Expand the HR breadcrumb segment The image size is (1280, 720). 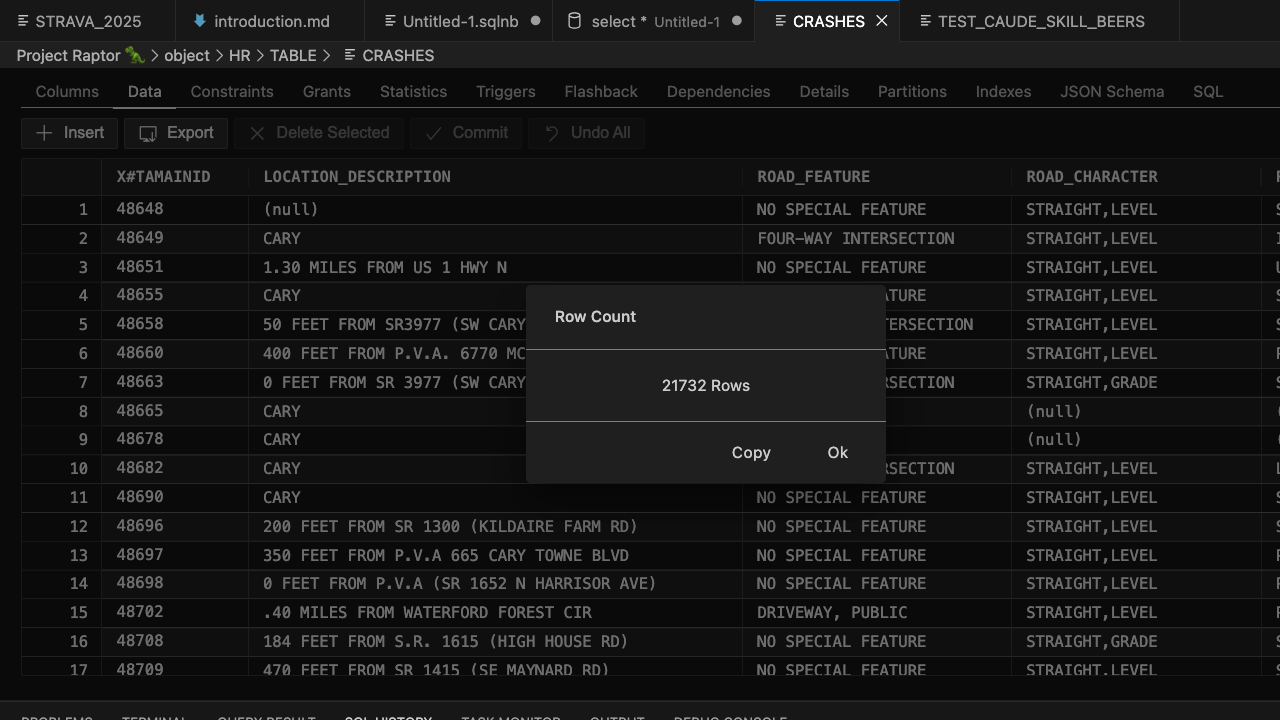click(x=239, y=55)
